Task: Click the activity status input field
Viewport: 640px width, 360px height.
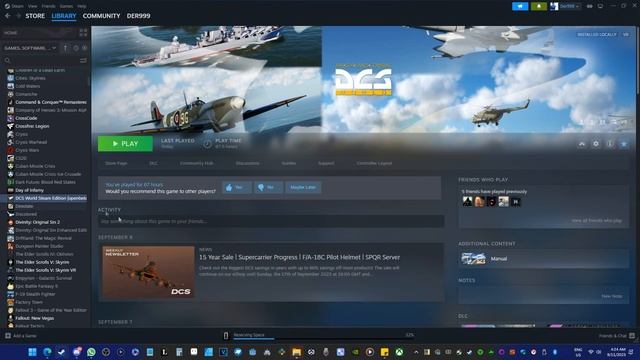Action: point(271,221)
